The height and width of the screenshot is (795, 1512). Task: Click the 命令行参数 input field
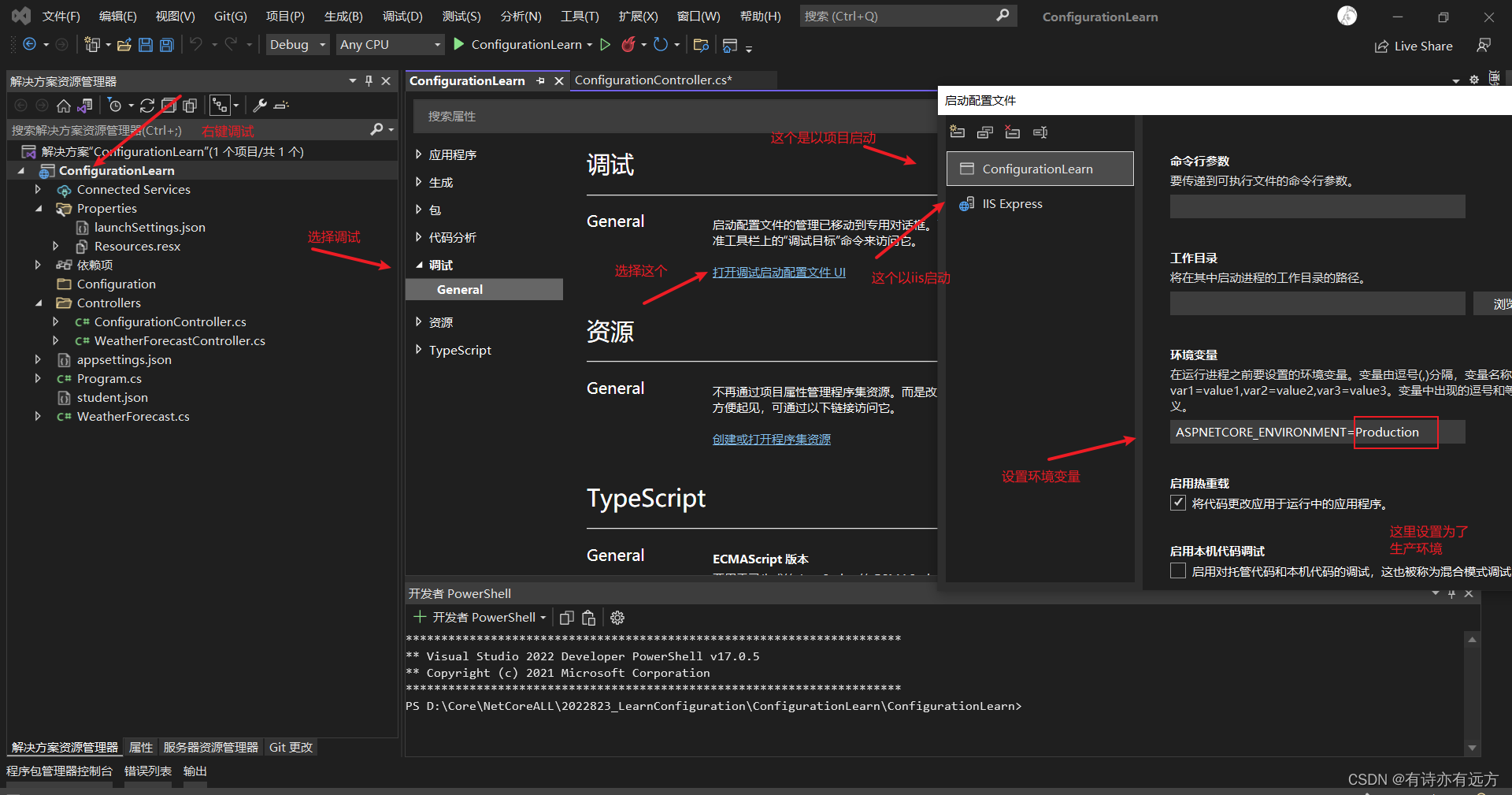click(1317, 206)
